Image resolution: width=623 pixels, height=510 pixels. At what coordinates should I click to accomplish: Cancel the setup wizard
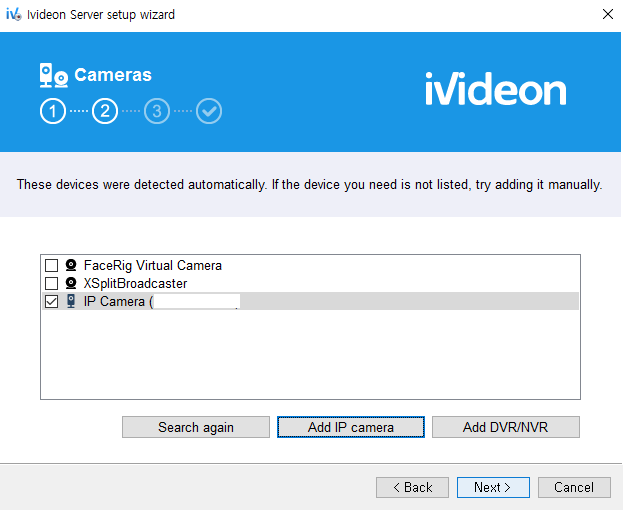point(574,487)
